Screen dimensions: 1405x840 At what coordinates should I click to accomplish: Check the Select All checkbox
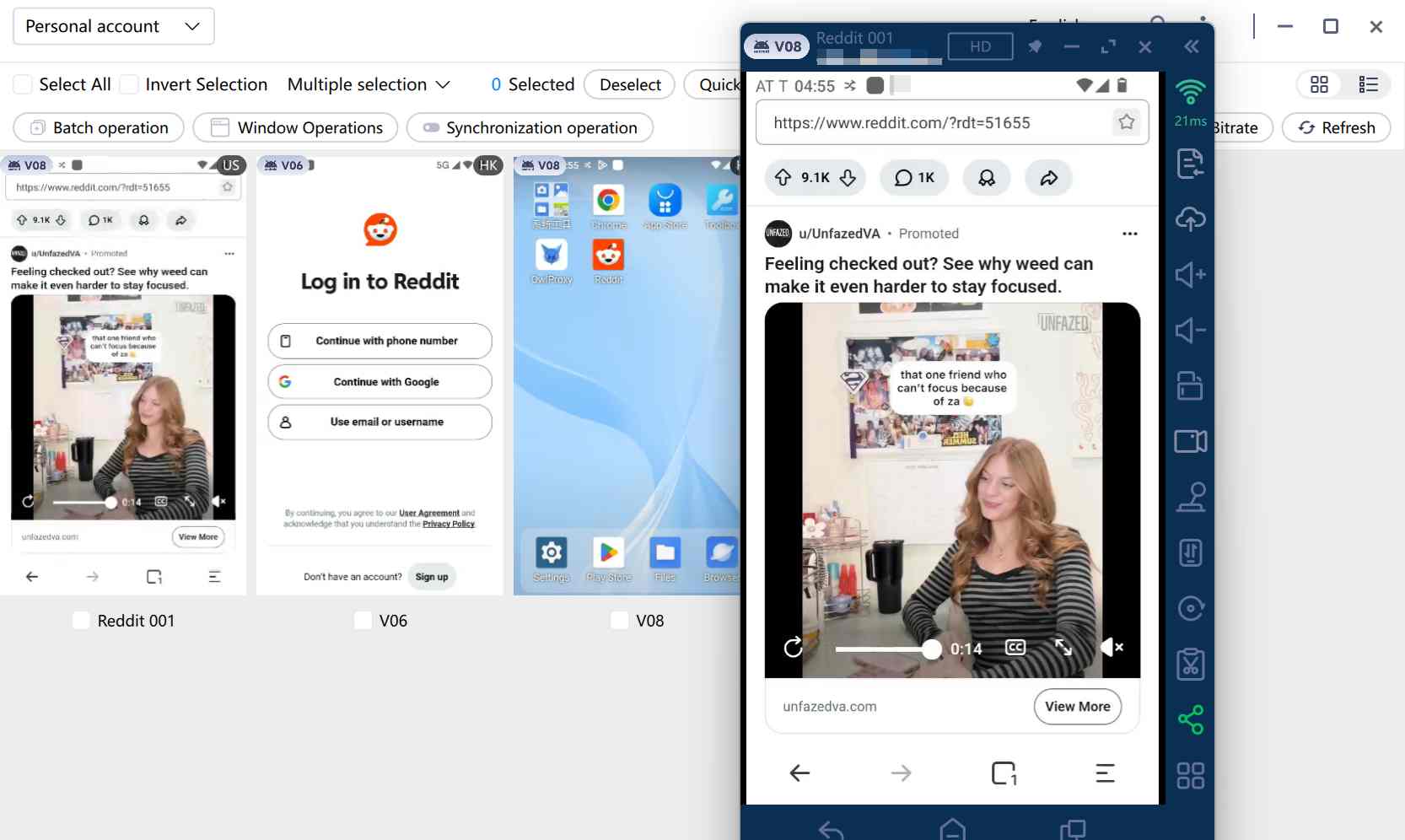pyautogui.click(x=24, y=84)
